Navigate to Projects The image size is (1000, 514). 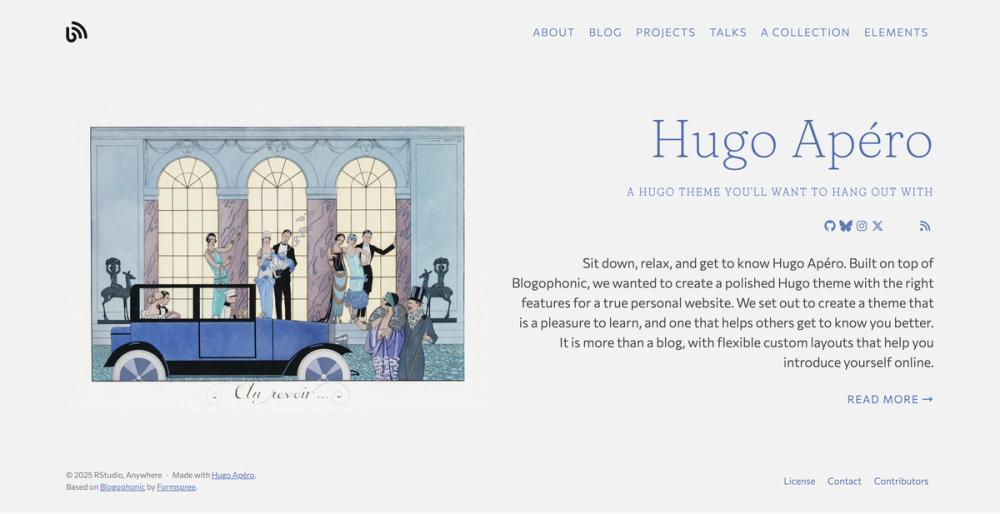665,33
